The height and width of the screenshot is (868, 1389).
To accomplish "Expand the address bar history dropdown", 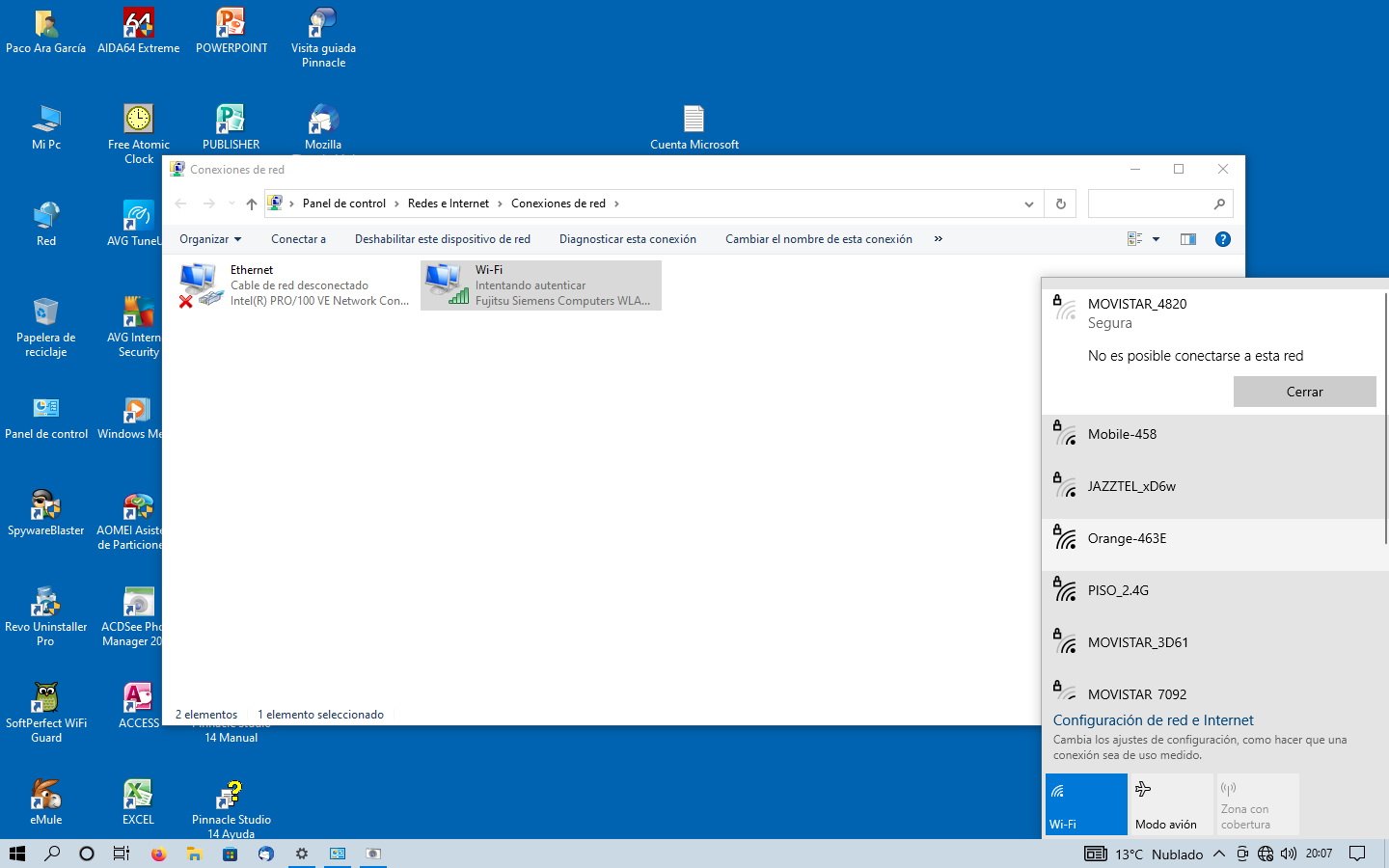I will [x=1029, y=203].
